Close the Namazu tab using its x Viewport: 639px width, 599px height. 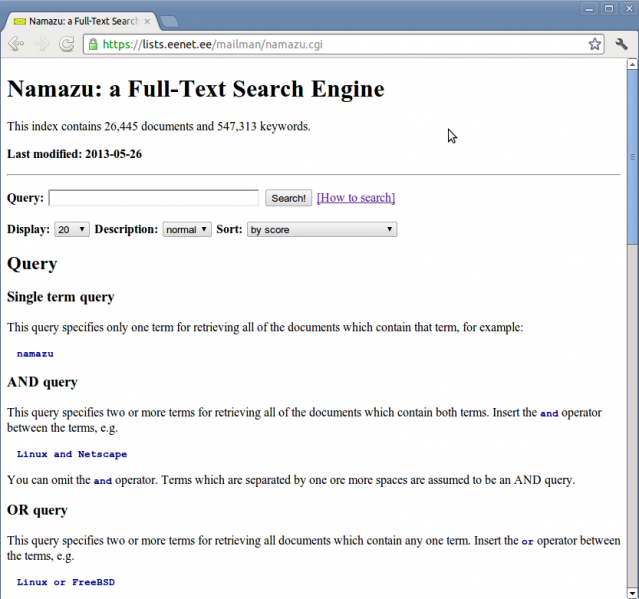(147, 21)
